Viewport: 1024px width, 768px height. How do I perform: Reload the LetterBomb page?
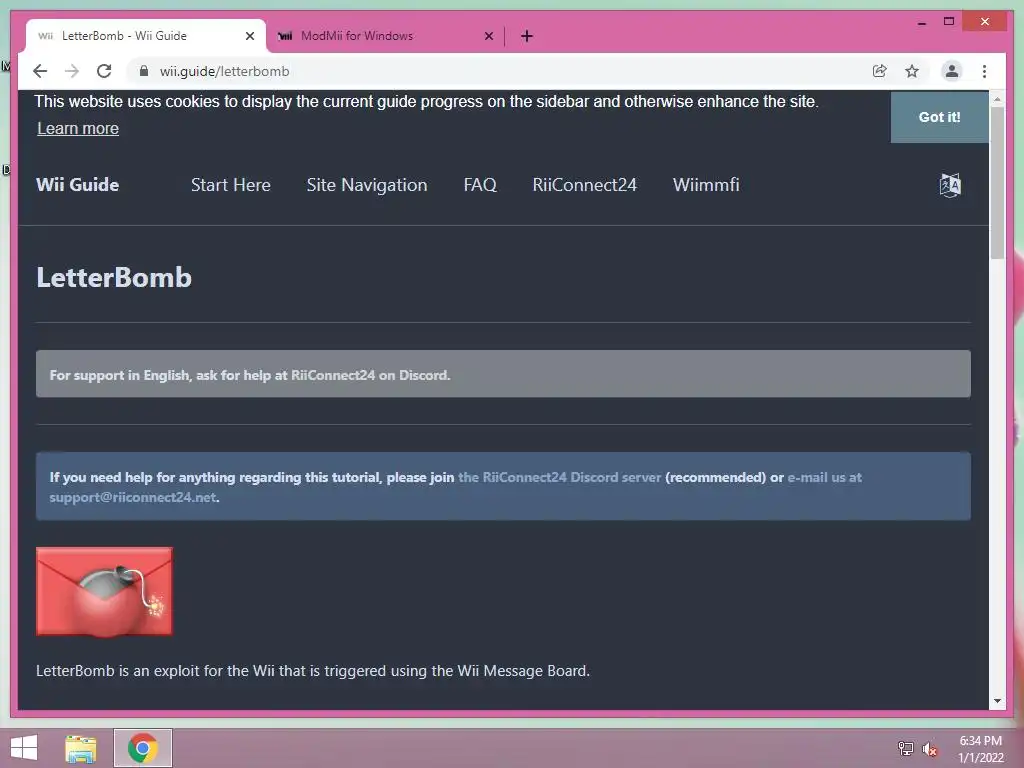tap(104, 71)
